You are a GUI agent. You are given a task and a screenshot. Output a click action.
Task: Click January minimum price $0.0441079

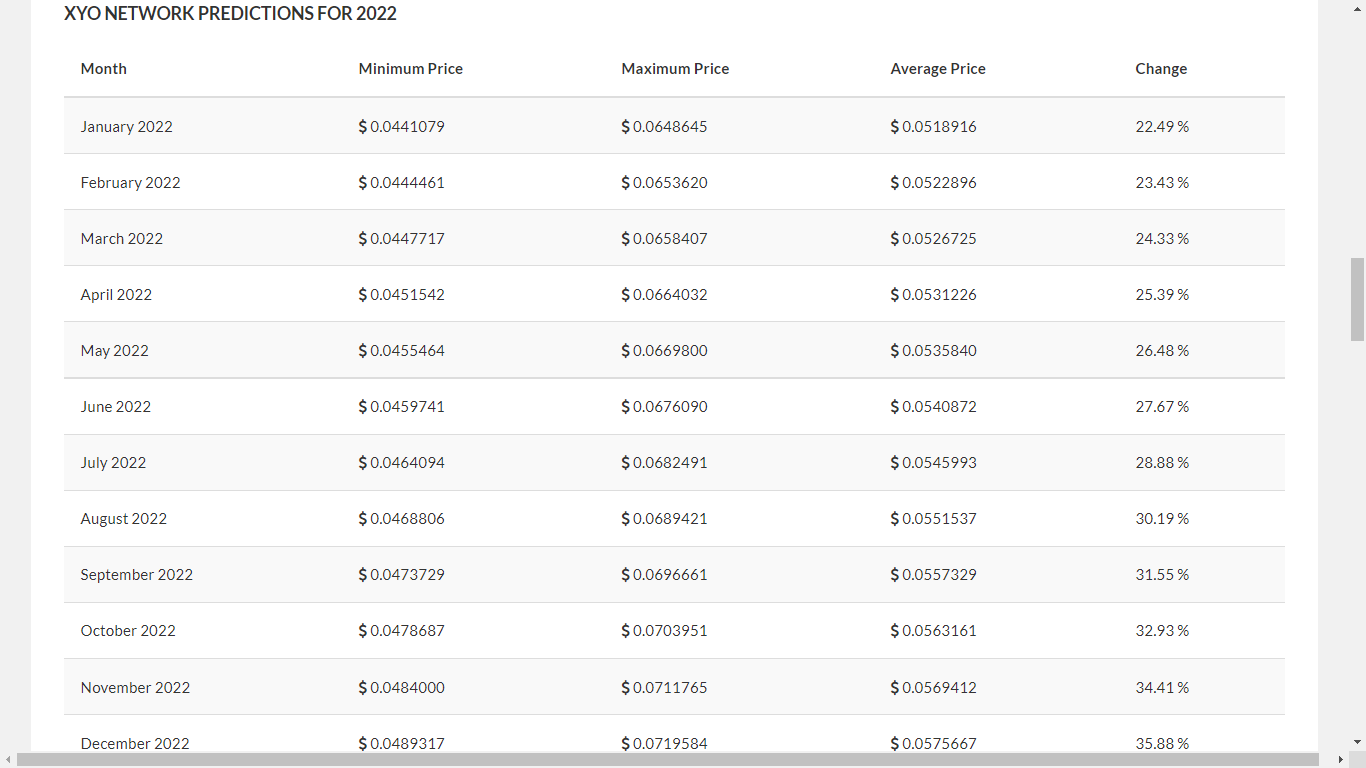(x=402, y=127)
